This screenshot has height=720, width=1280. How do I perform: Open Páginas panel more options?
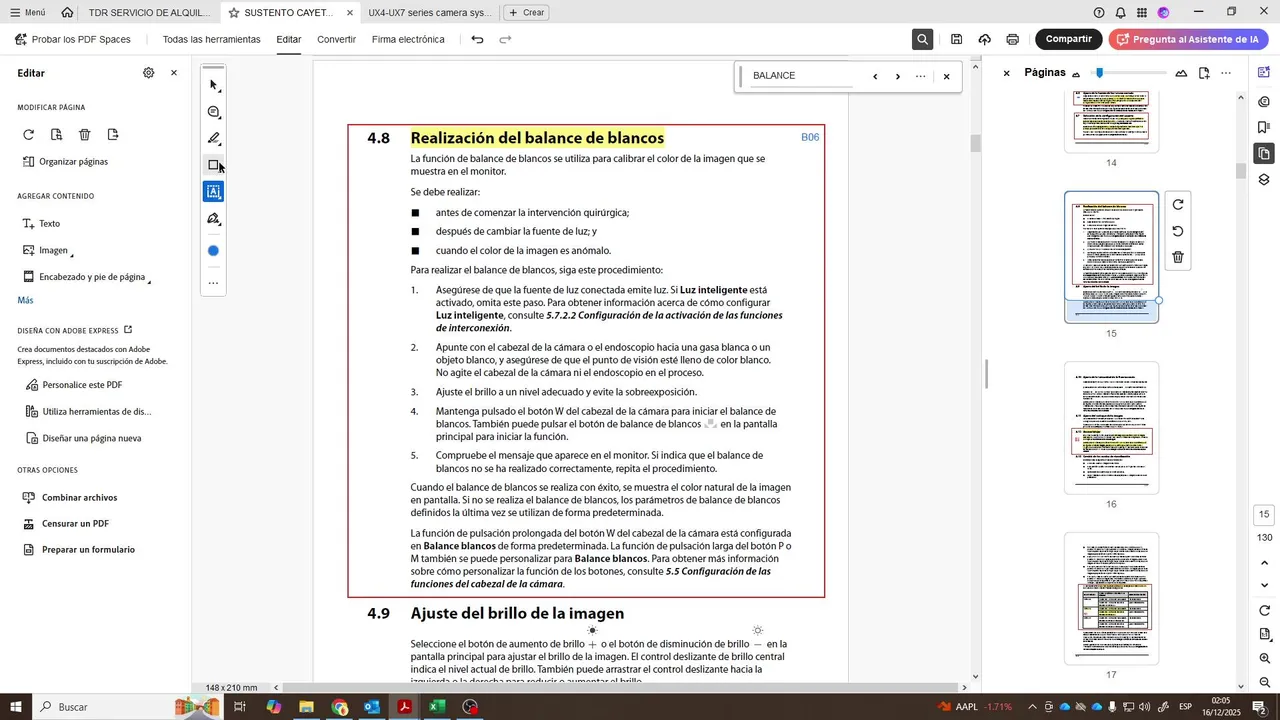(x=1227, y=73)
